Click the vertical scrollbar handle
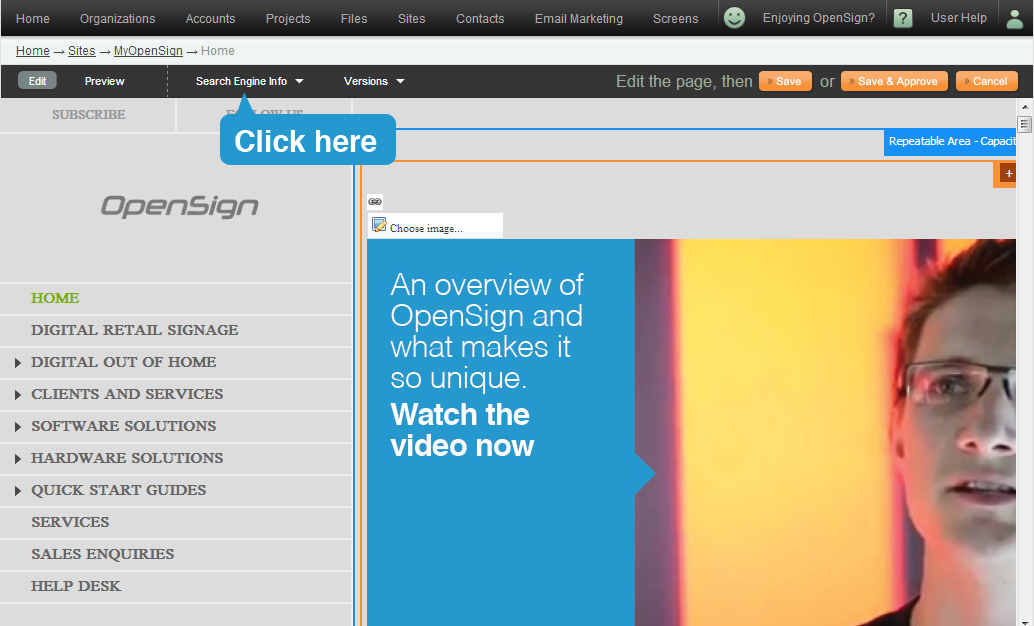This screenshot has width=1034, height=626. 1024,124
